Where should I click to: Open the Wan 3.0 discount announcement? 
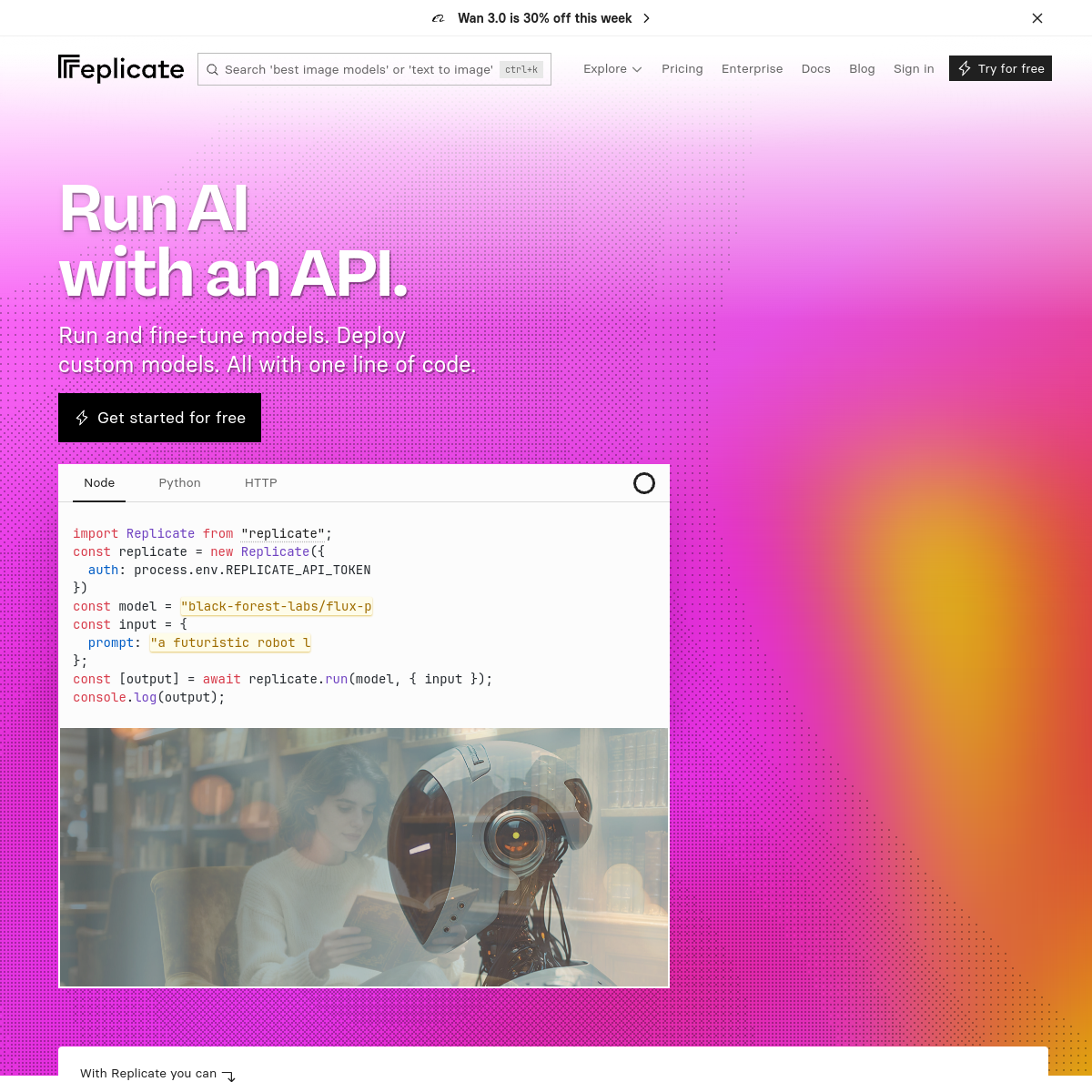click(x=544, y=18)
